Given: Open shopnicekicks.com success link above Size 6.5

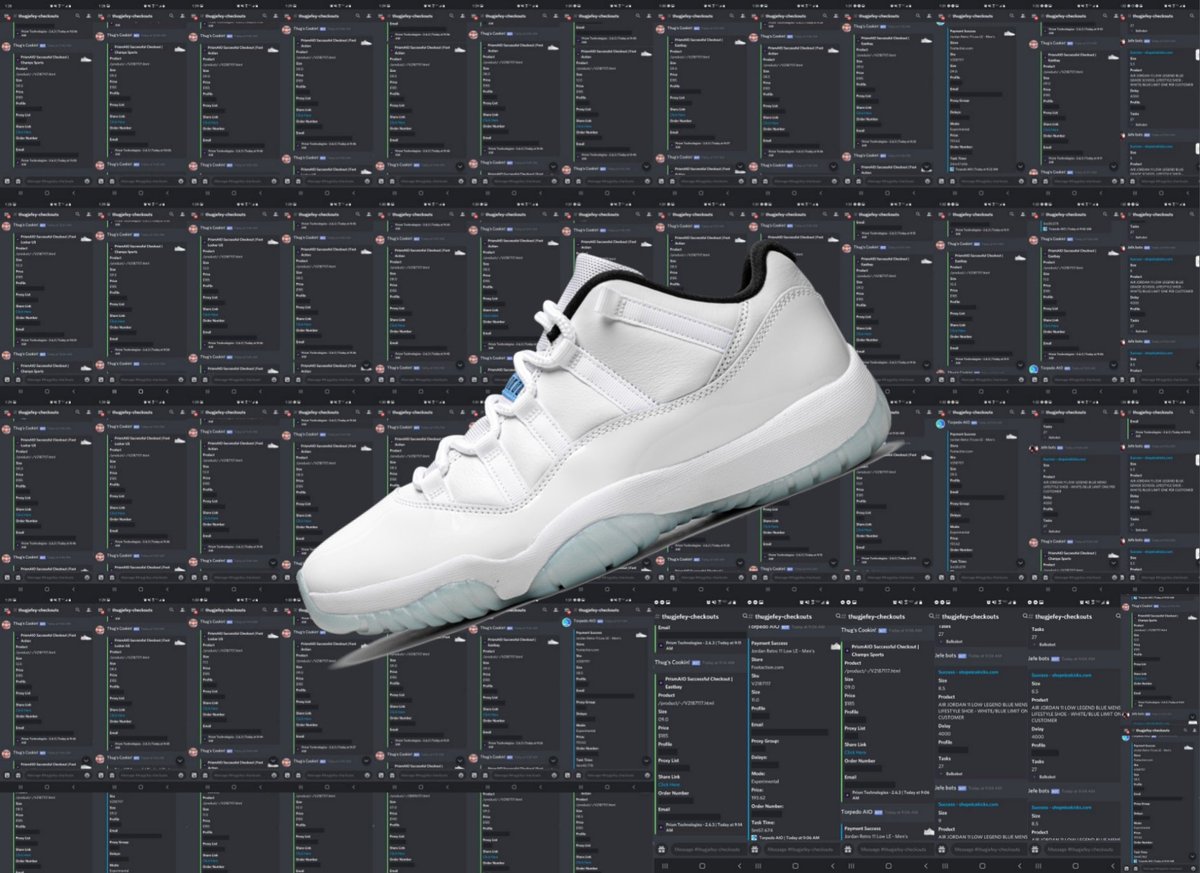Looking at the screenshot, I should click(1061, 675).
